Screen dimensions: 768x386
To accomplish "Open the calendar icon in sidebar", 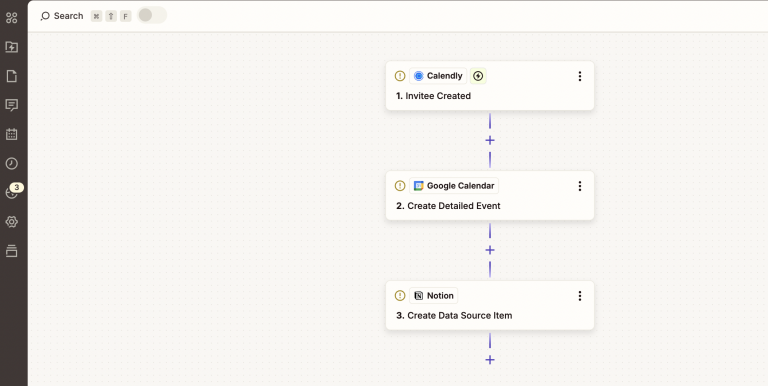I will [x=11, y=134].
